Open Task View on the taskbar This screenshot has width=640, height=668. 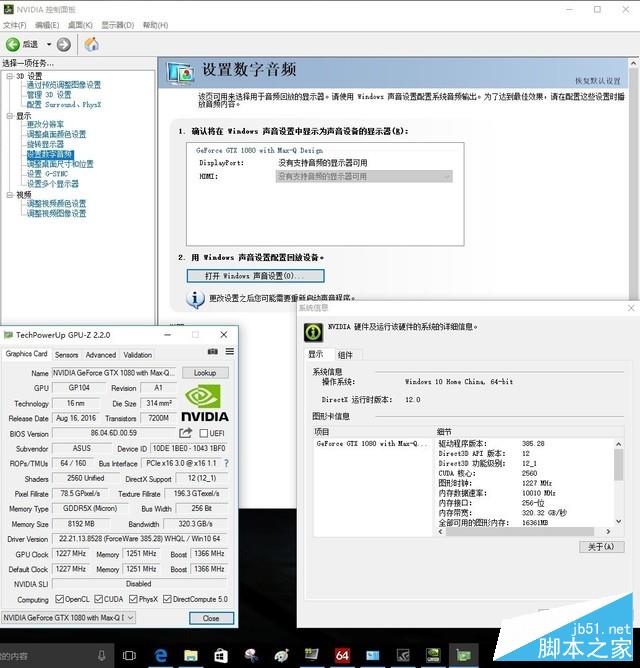pos(129,655)
